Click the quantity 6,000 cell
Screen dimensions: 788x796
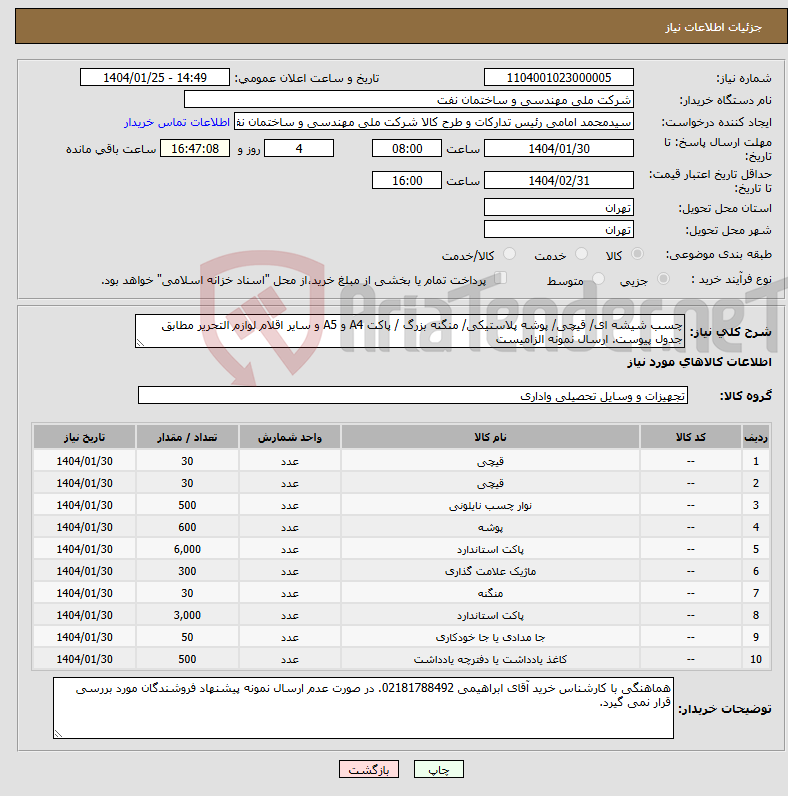tap(187, 549)
